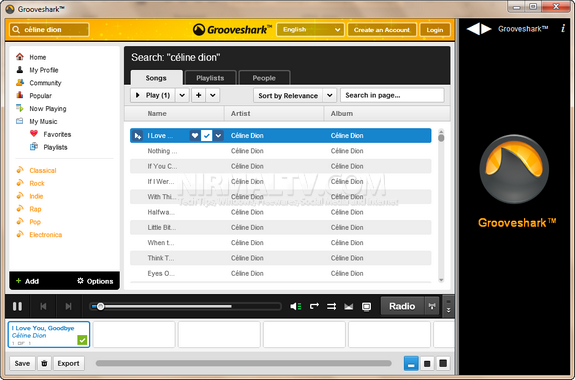The image size is (575, 380).
Task: Click Add at sidebar bottom
Action: pos(28,281)
